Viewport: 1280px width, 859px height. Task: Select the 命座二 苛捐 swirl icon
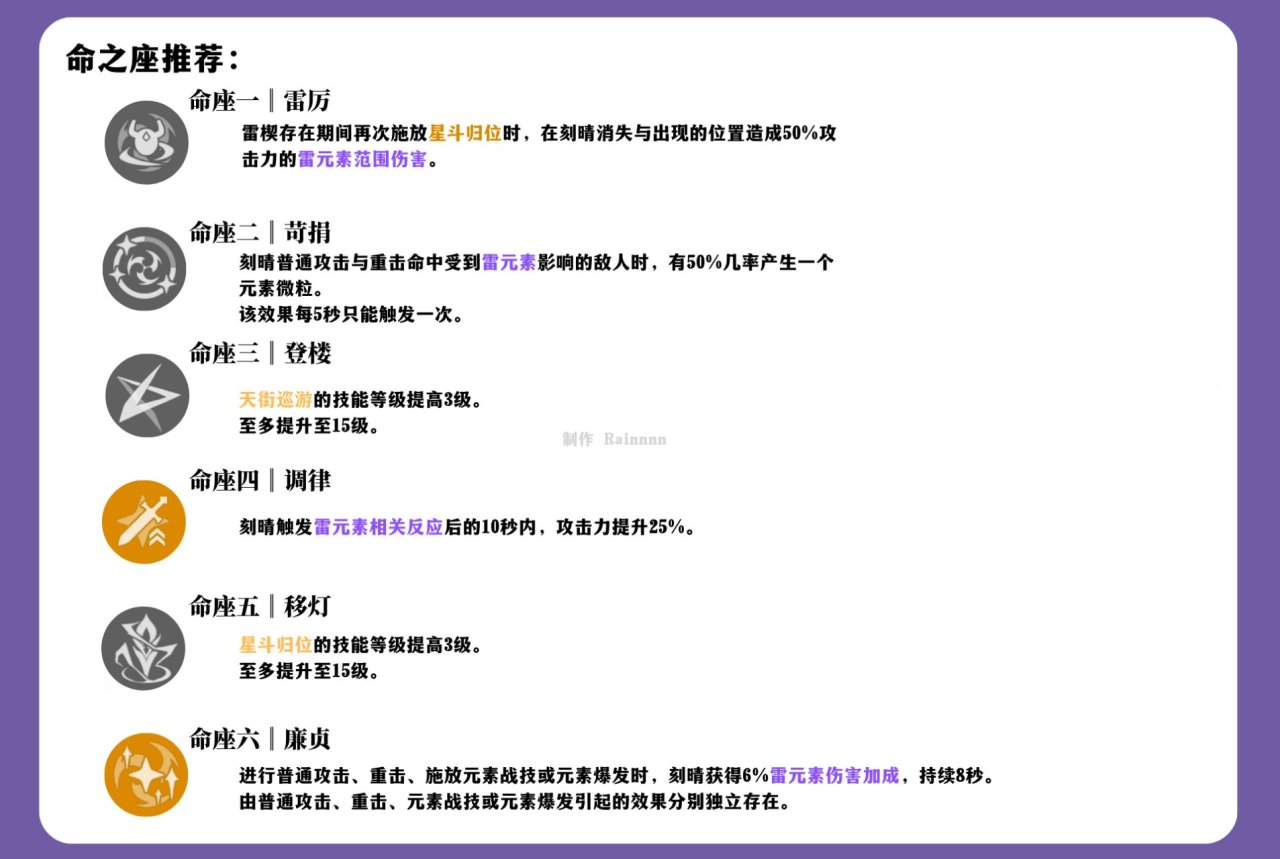pos(145,268)
